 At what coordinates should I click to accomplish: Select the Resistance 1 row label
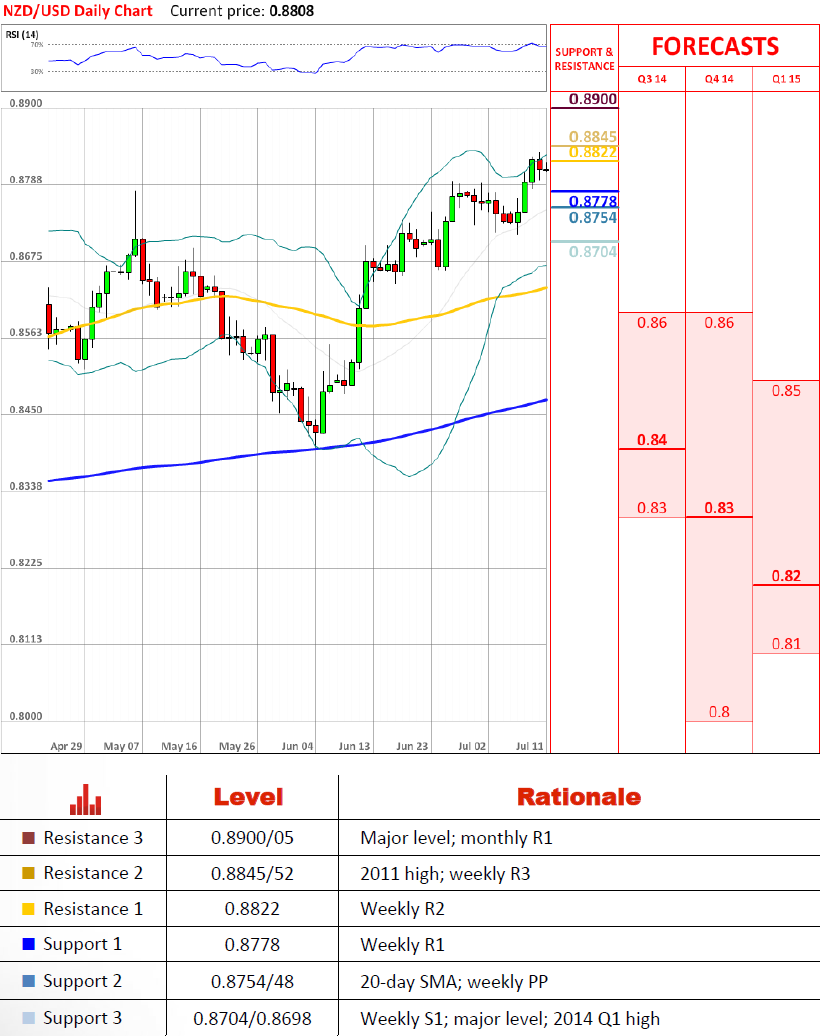(x=93, y=909)
